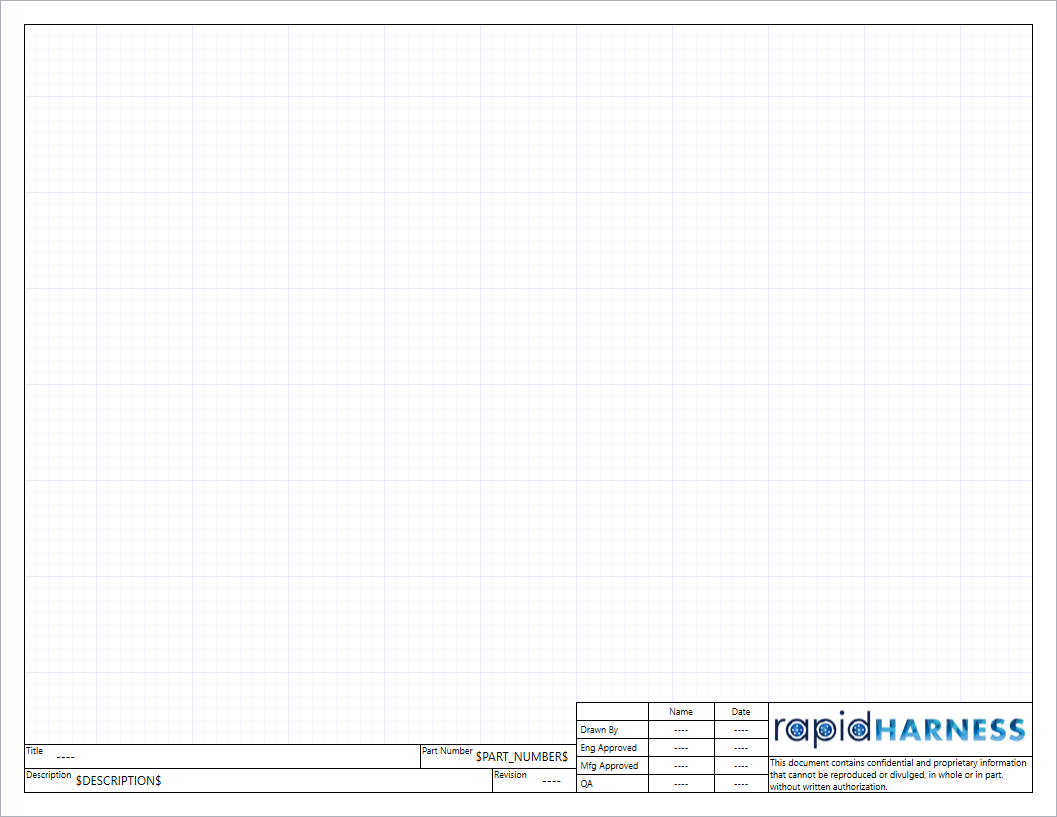Select the Eng Approved name cell
Viewport: 1057px width, 817px height.
tap(682, 748)
